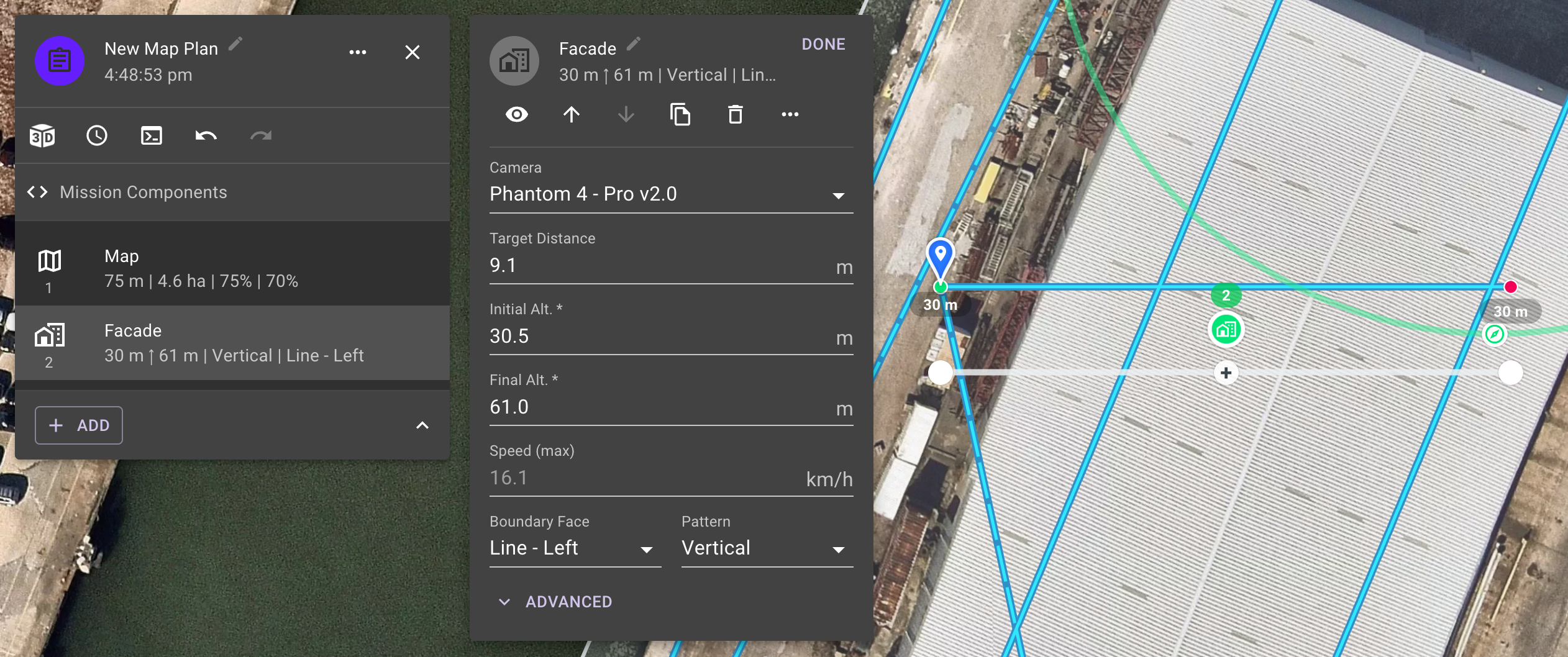Click the 4:48:53 pm timestamp

[x=148, y=75]
